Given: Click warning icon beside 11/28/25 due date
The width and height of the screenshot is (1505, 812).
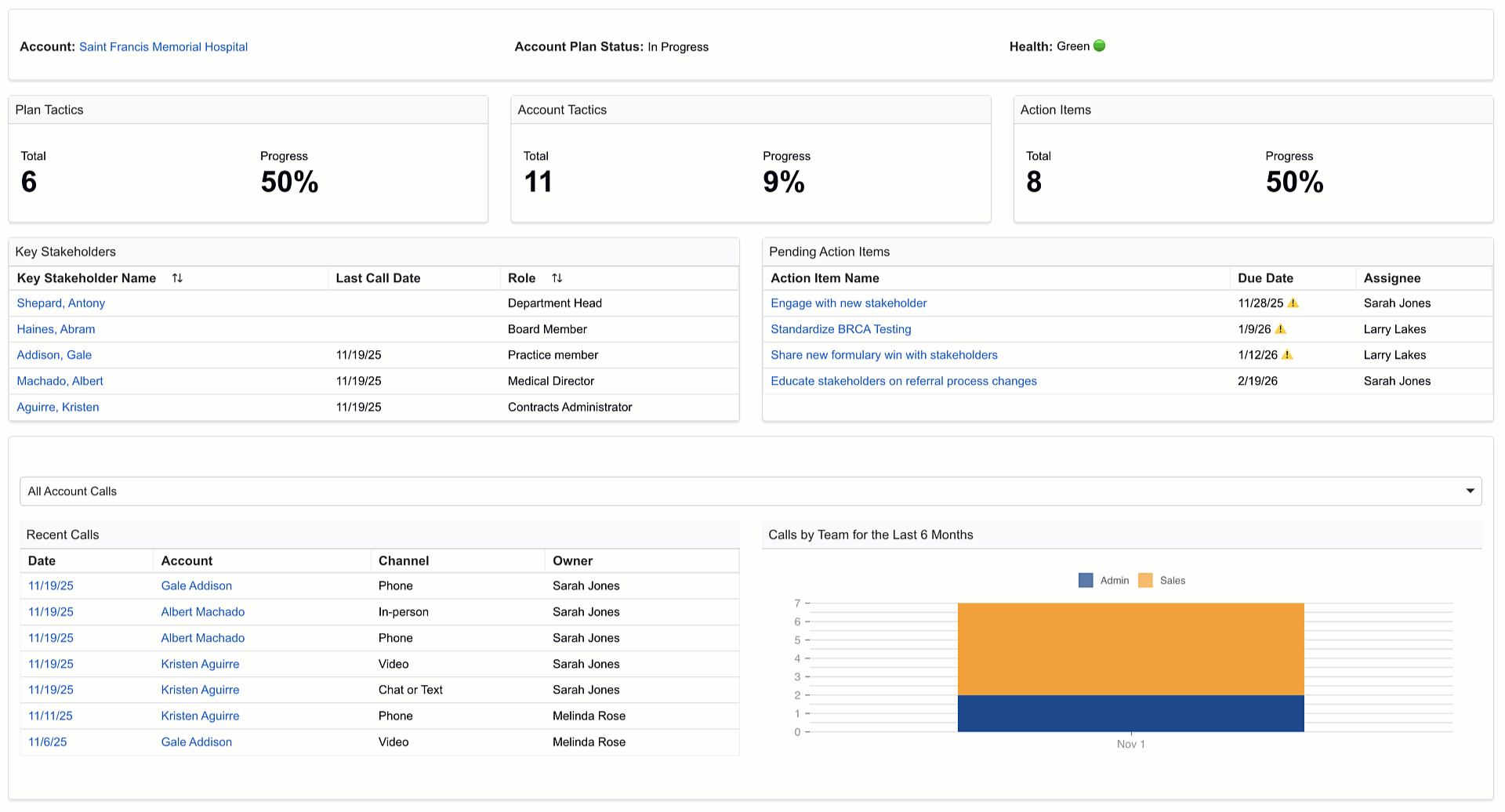Looking at the screenshot, I should (1293, 303).
